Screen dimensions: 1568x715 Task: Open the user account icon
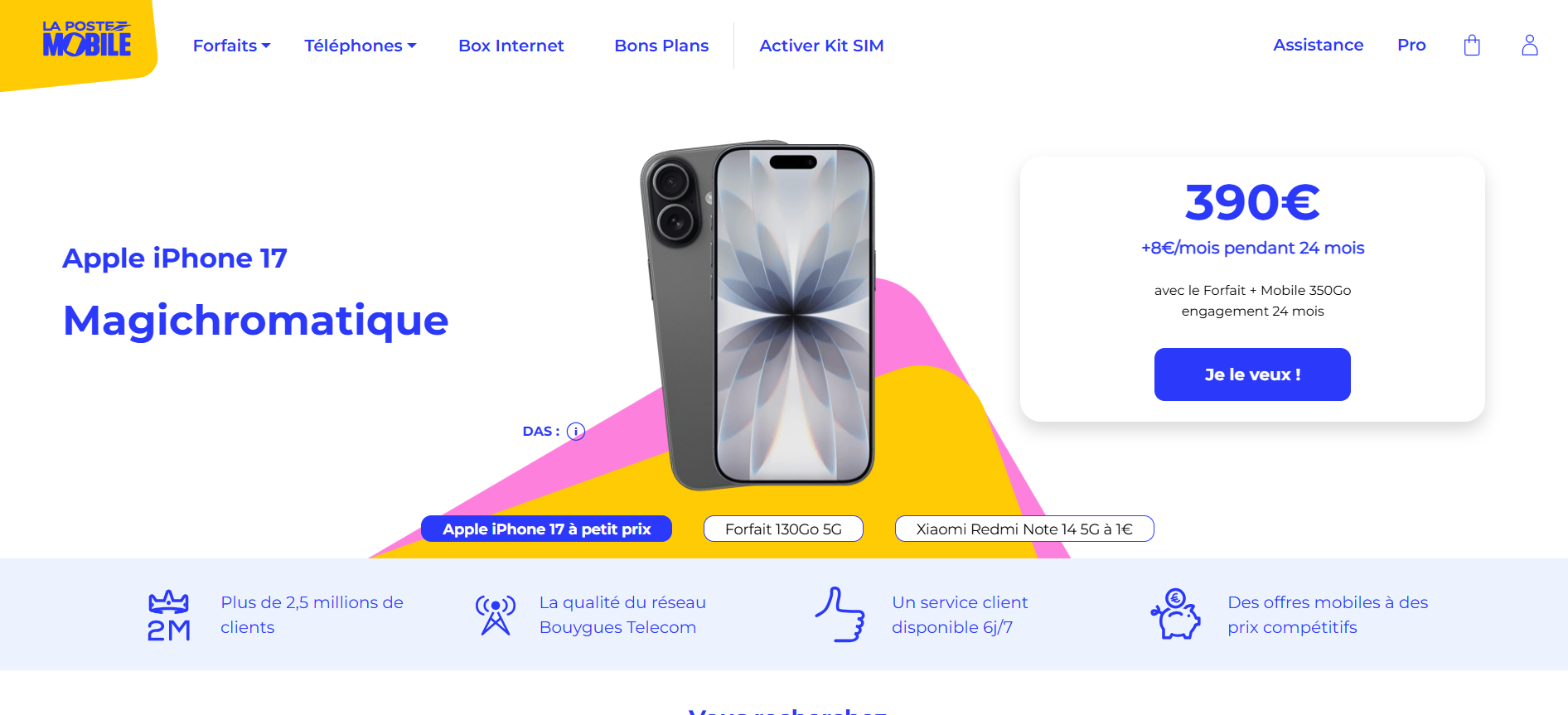click(1530, 45)
